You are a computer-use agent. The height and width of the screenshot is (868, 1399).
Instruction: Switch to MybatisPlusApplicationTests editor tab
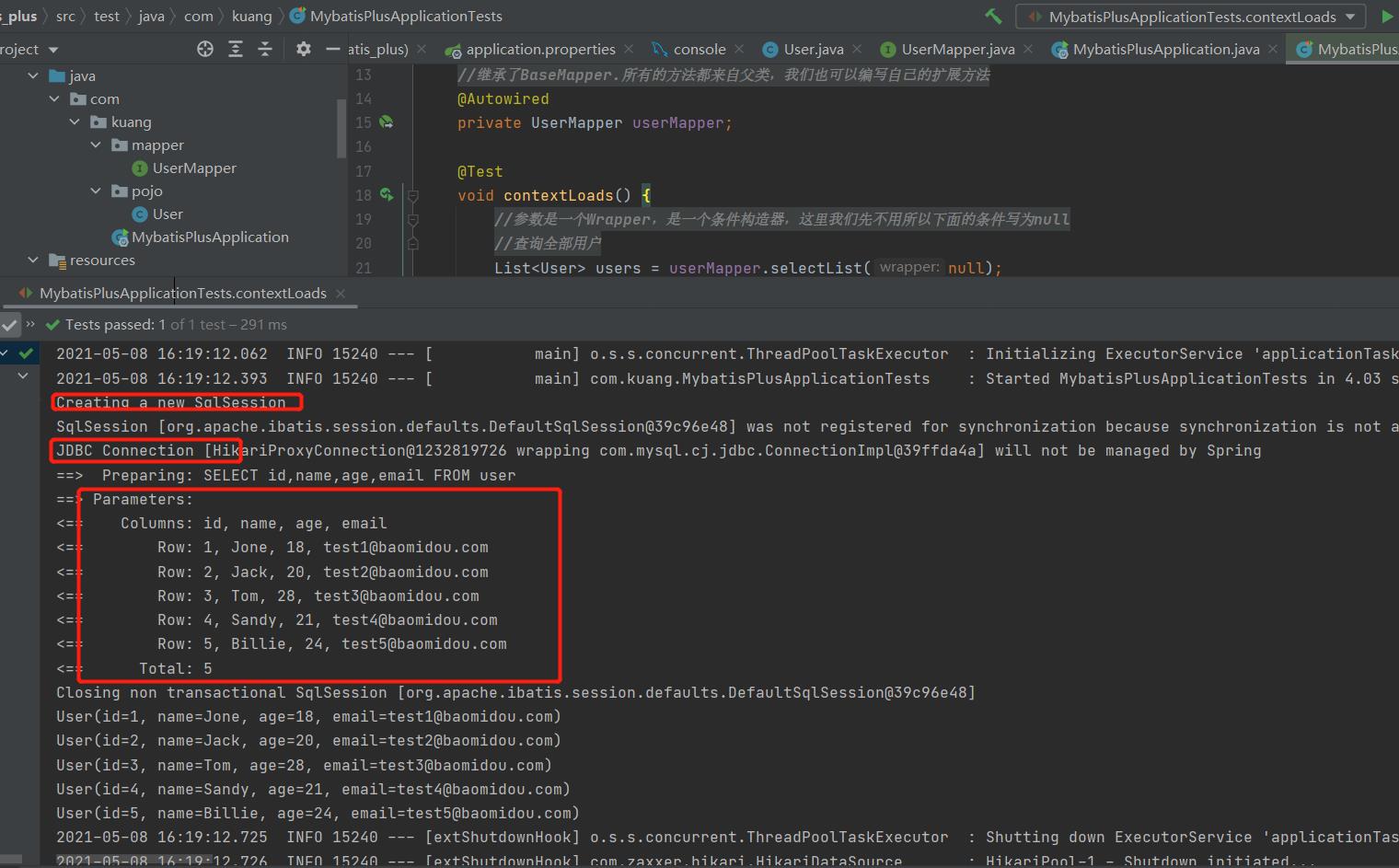pos(1347,49)
